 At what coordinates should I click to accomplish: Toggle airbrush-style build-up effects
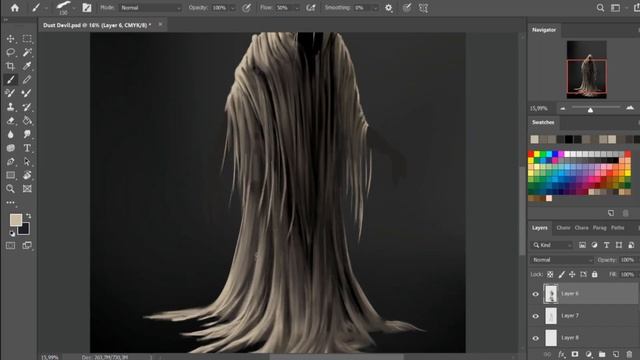coord(311,8)
